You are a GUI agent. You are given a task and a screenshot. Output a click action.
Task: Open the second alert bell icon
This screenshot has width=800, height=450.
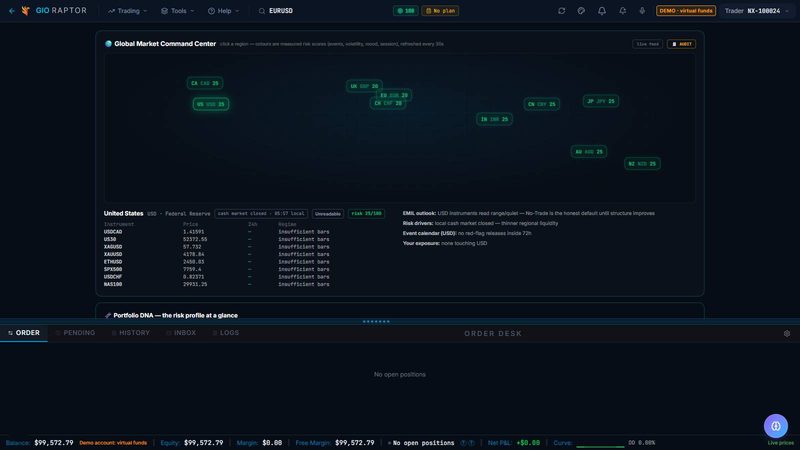[x=622, y=11]
